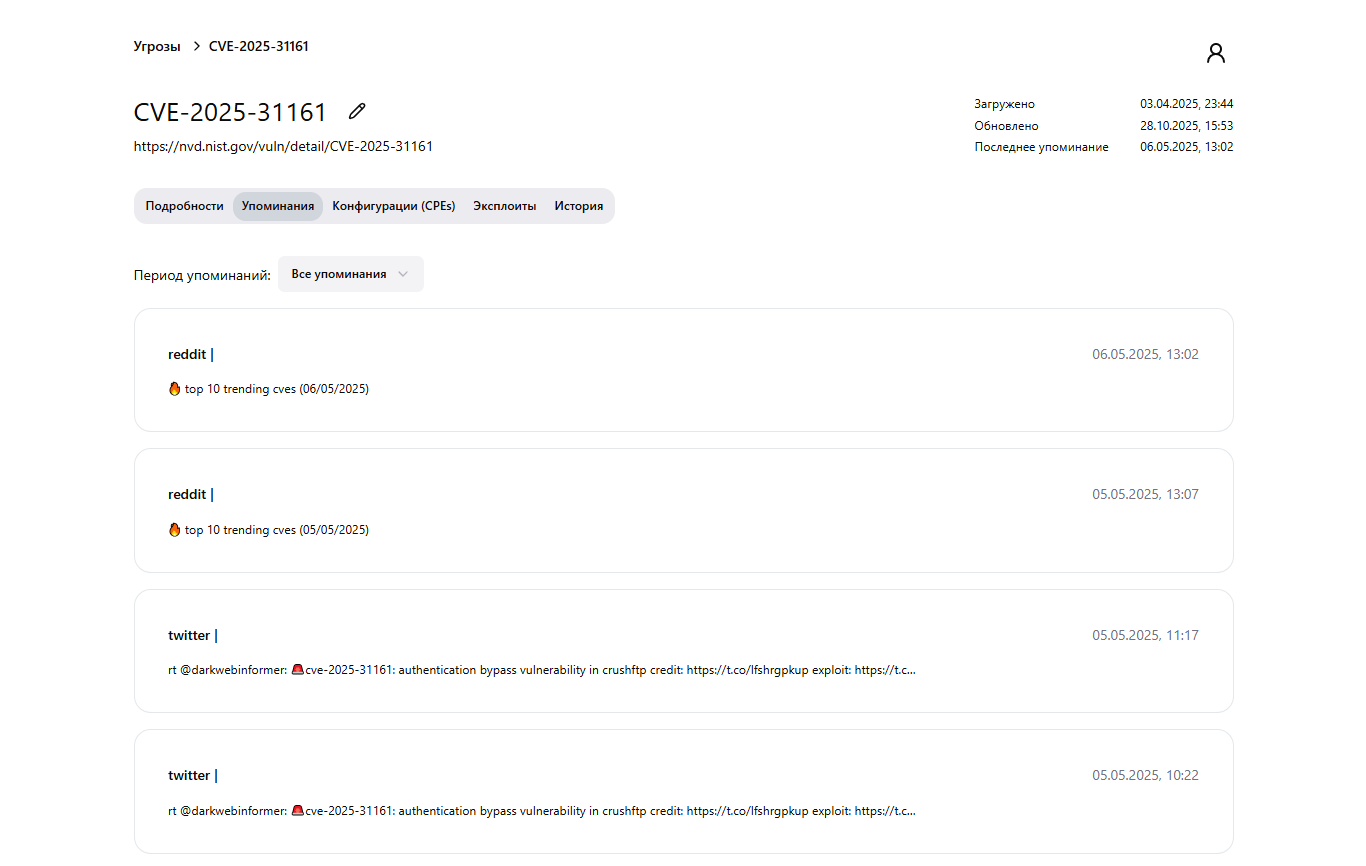This screenshot has width=1366, height=866.
Task: Go back to Угрозы breadcrumb
Action: (157, 47)
